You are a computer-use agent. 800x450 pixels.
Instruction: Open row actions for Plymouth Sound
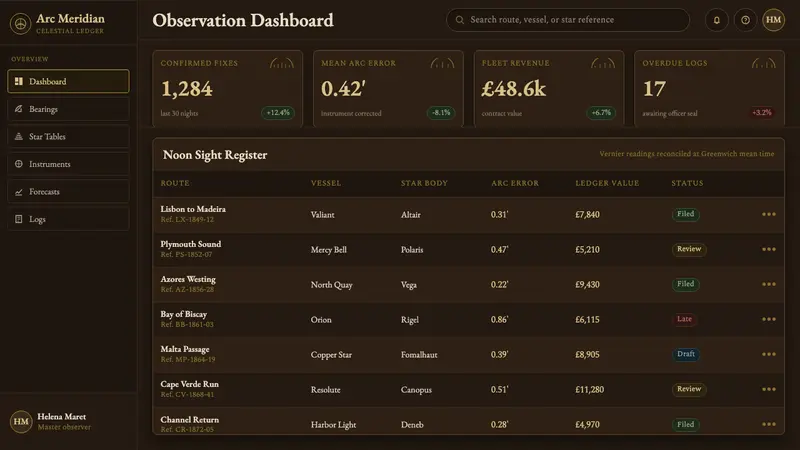click(769, 249)
